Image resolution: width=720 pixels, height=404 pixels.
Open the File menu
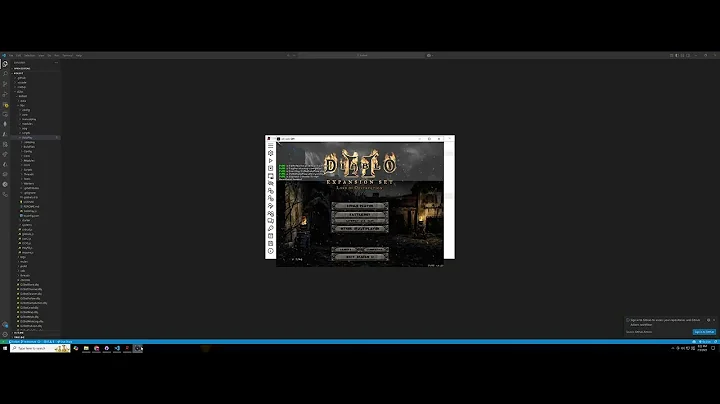click(11, 56)
